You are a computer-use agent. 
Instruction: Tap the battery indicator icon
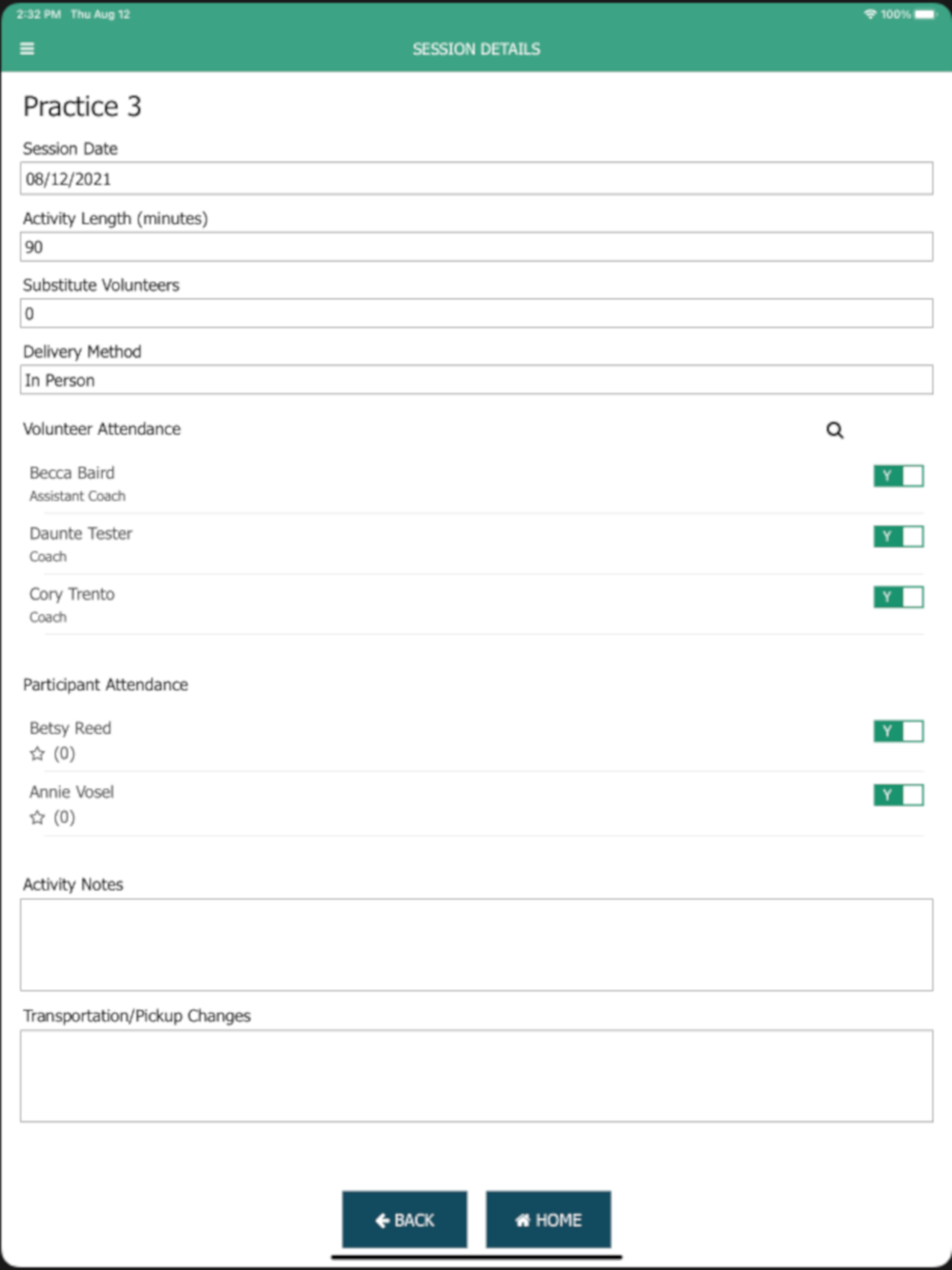924,14
